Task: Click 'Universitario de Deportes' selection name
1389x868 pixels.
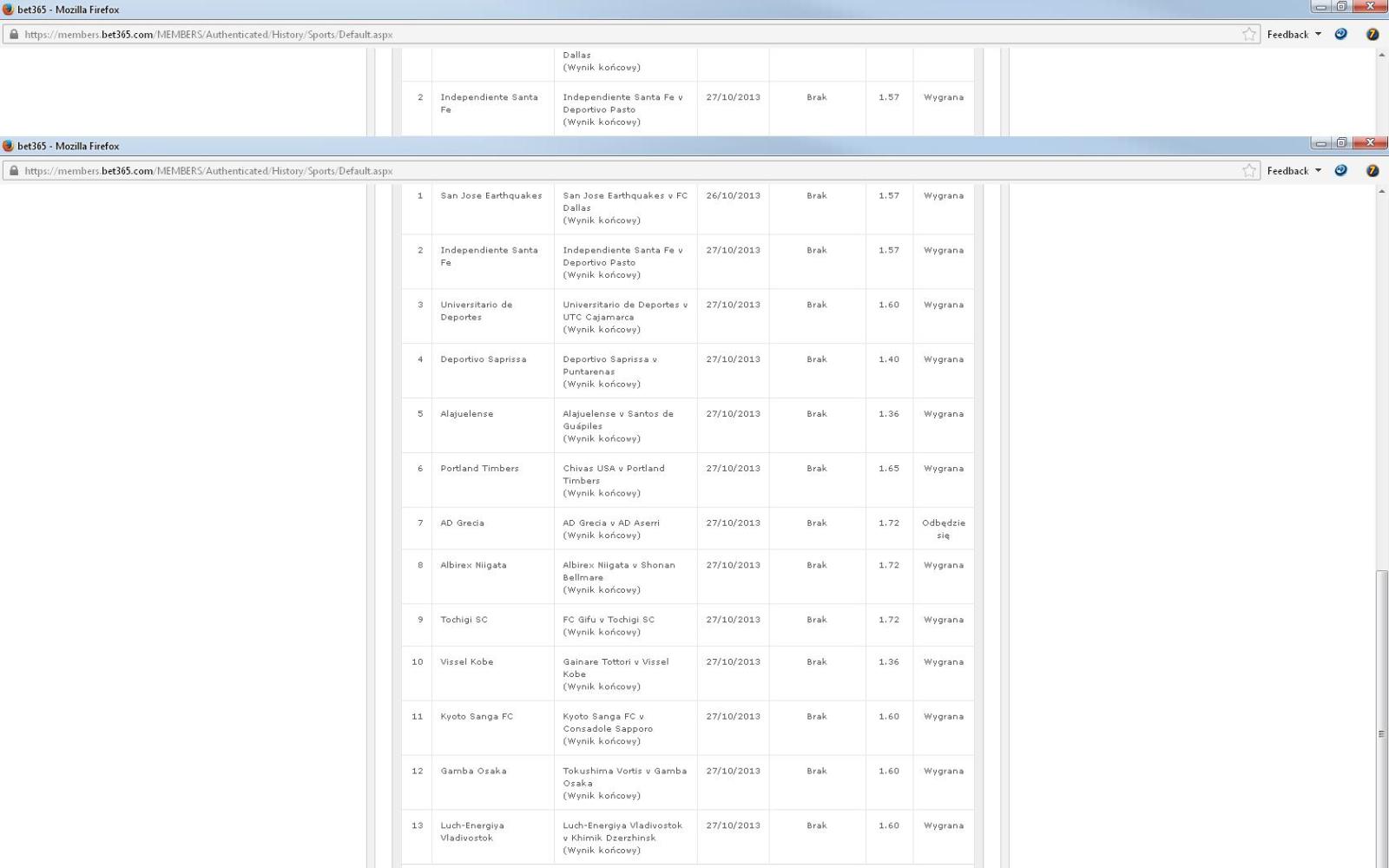Action: tap(477, 311)
